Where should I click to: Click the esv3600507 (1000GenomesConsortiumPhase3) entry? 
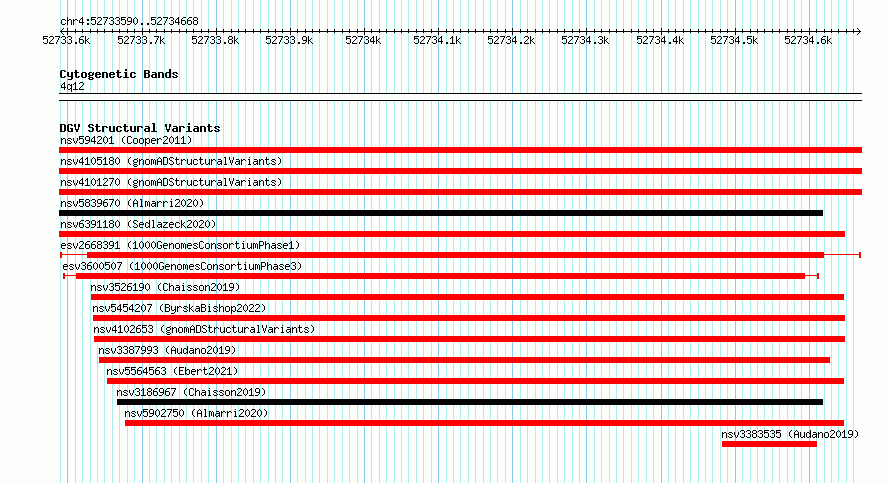coord(182,266)
